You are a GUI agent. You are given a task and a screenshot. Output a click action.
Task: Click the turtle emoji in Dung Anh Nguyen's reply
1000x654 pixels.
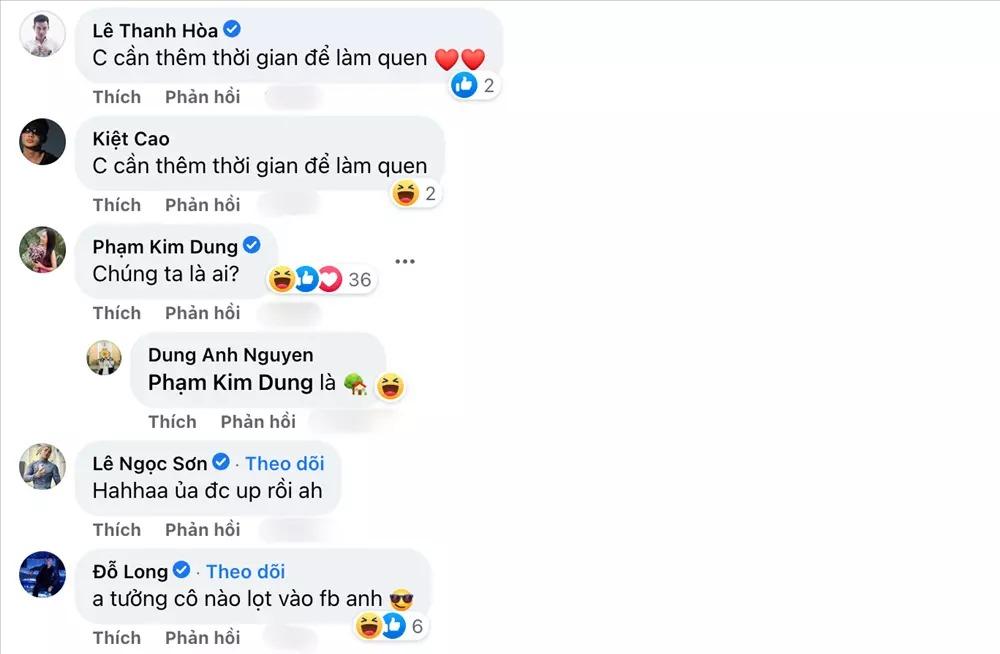tap(355, 383)
